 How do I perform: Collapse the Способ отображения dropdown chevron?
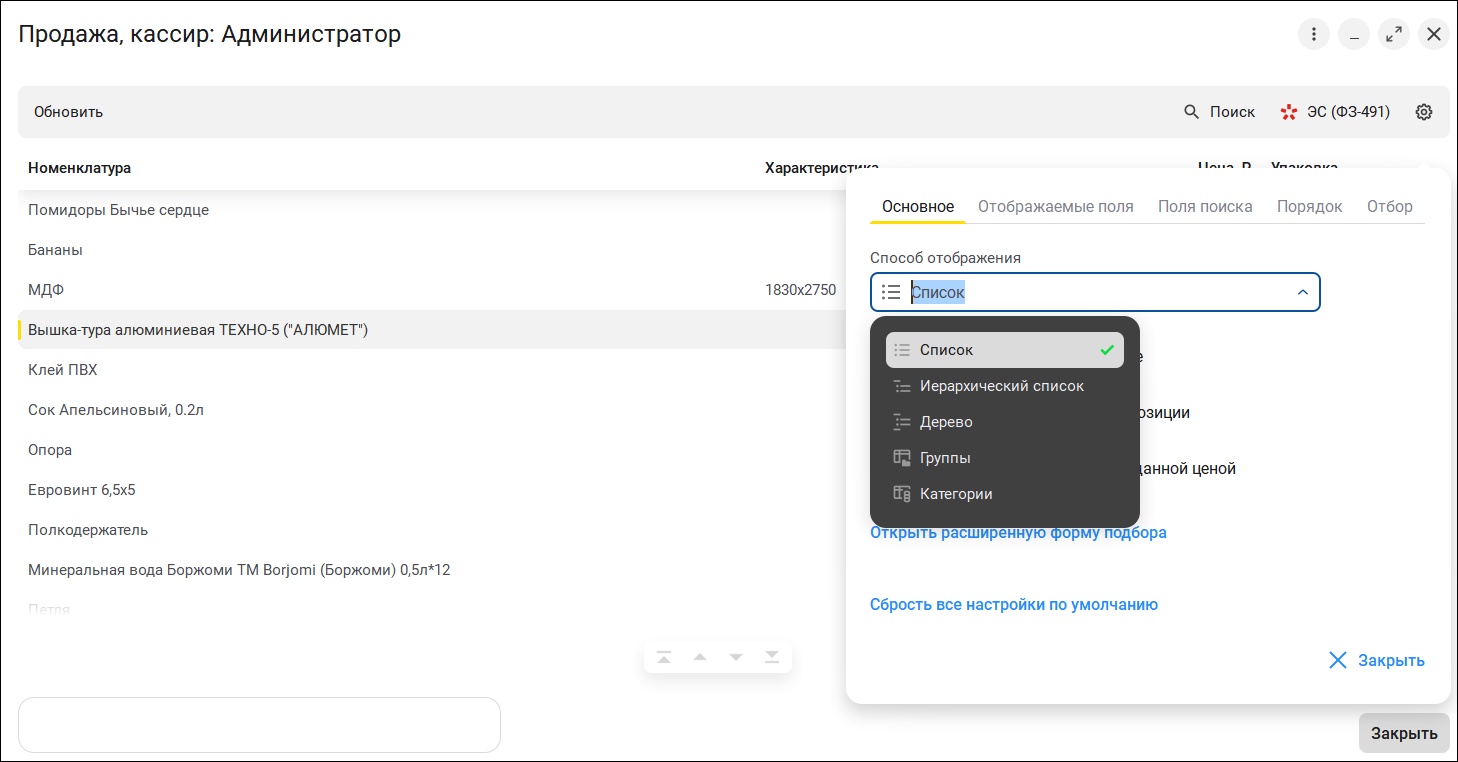coord(1302,292)
